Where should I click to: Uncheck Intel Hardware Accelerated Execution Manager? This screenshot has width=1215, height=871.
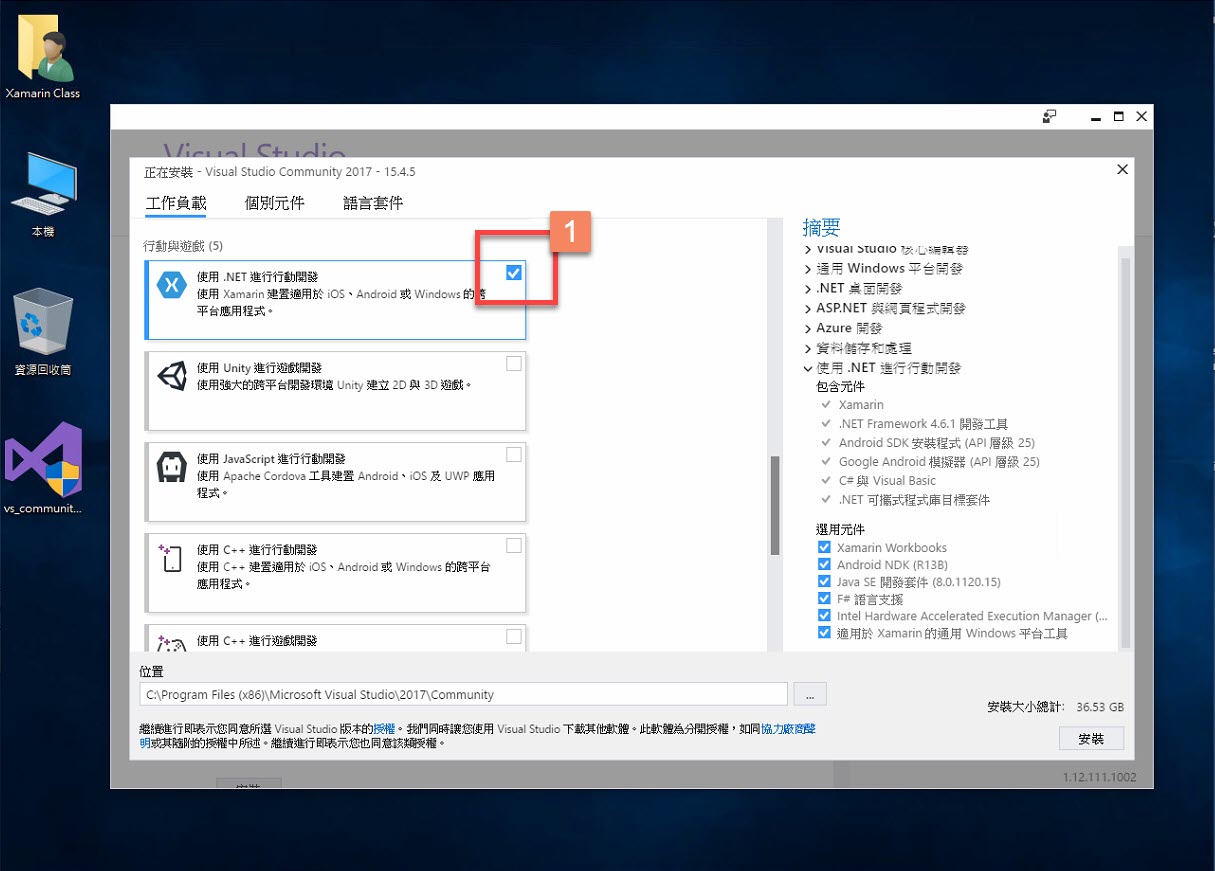coord(824,616)
